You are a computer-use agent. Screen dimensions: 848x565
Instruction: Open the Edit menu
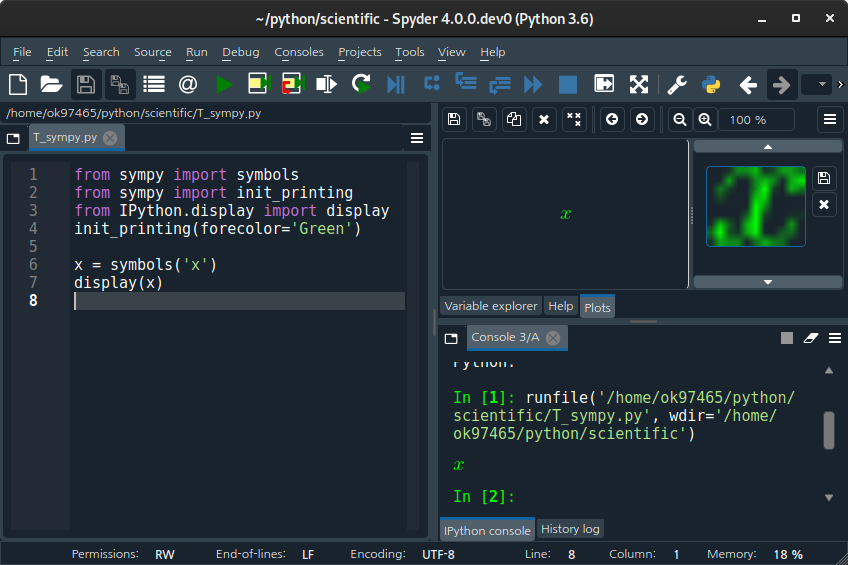[57, 52]
